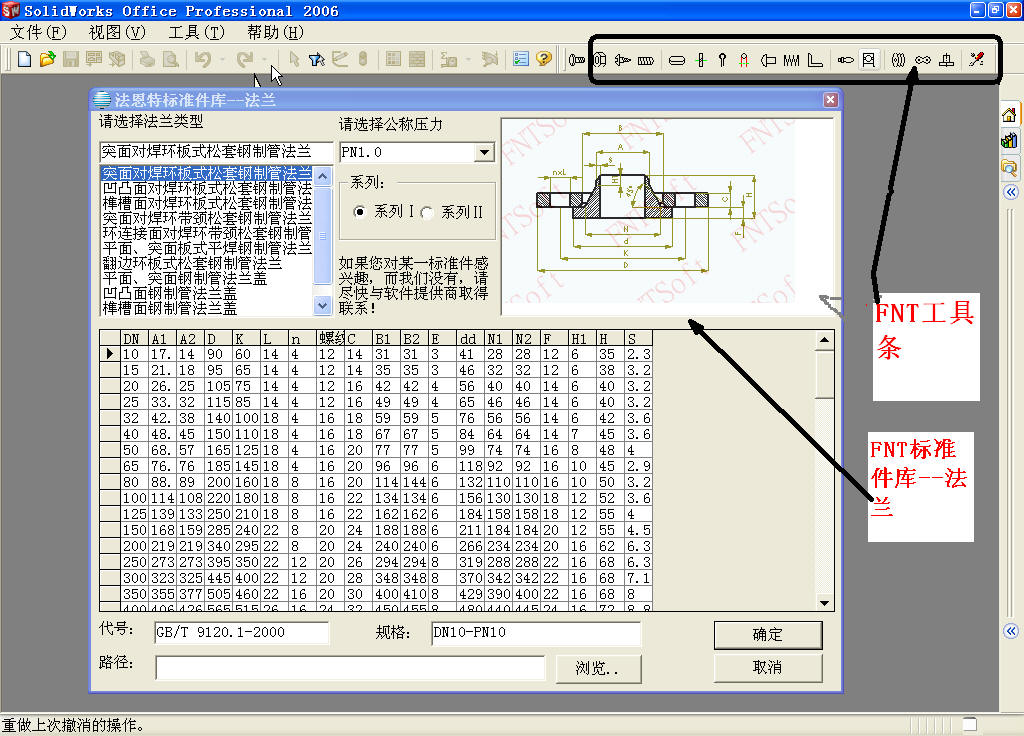Click the Open file folder icon
The width and height of the screenshot is (1024, 736).
coord(47,59)
